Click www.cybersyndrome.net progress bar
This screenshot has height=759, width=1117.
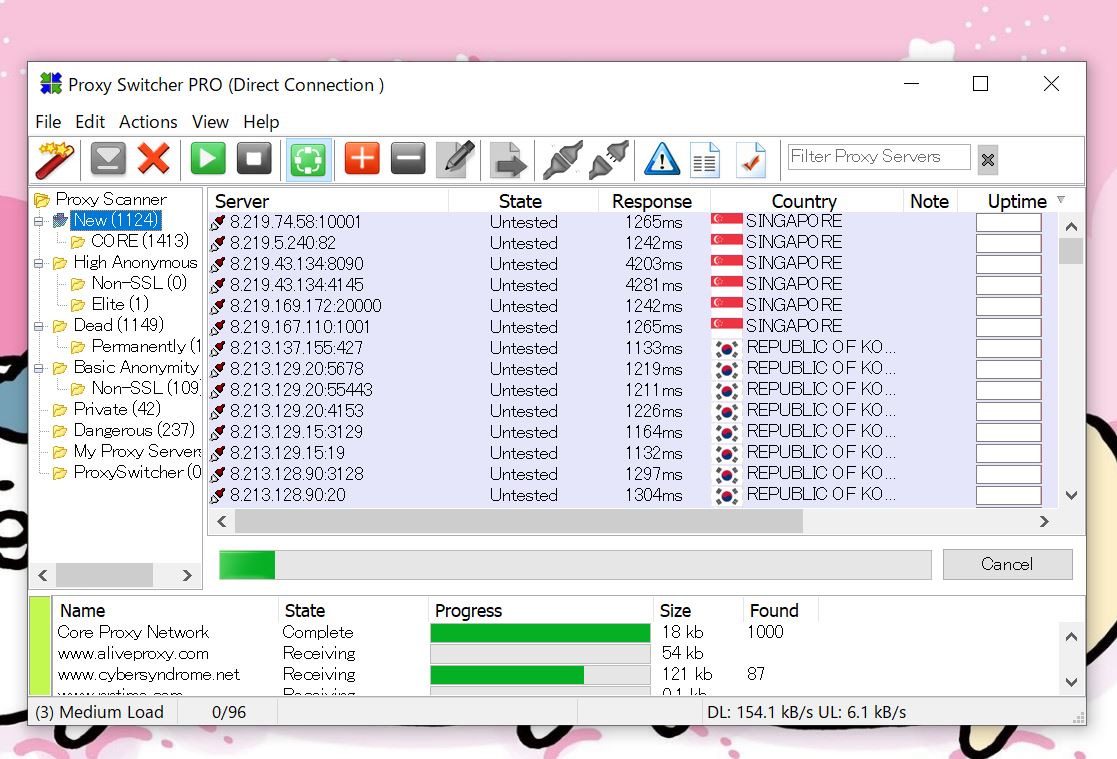(x=540, y=675)
